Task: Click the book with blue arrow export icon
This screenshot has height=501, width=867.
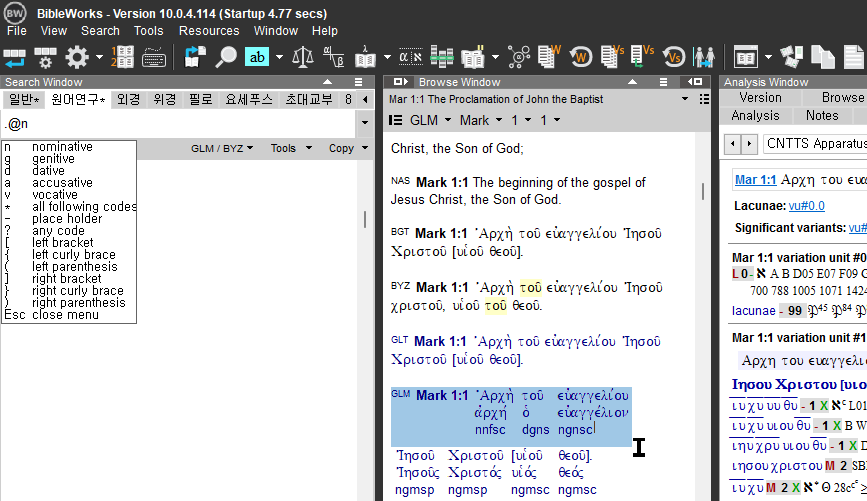Action: tap(195, 57)
